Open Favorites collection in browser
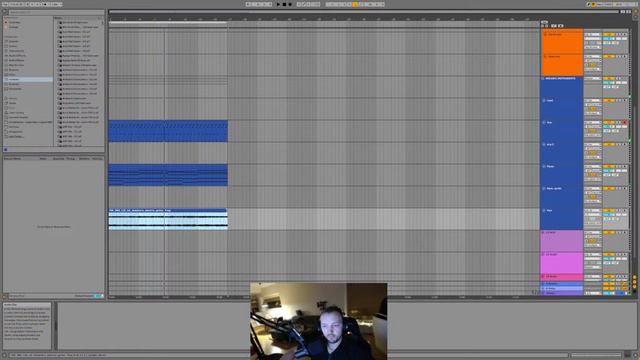Viewport: 640px width, 360px height. 14,22
